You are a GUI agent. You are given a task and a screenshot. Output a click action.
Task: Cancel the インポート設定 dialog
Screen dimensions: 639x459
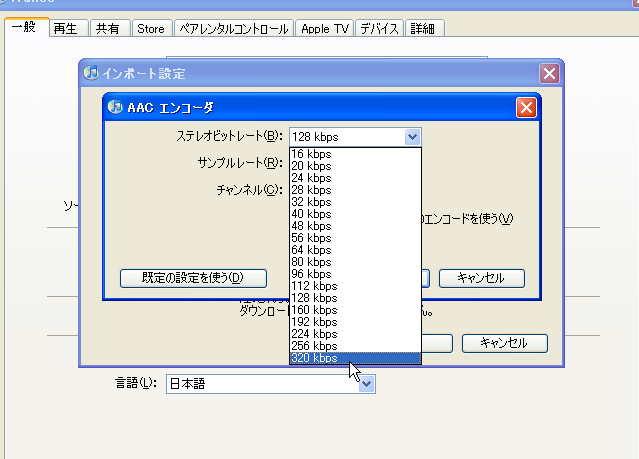[505, 343]
